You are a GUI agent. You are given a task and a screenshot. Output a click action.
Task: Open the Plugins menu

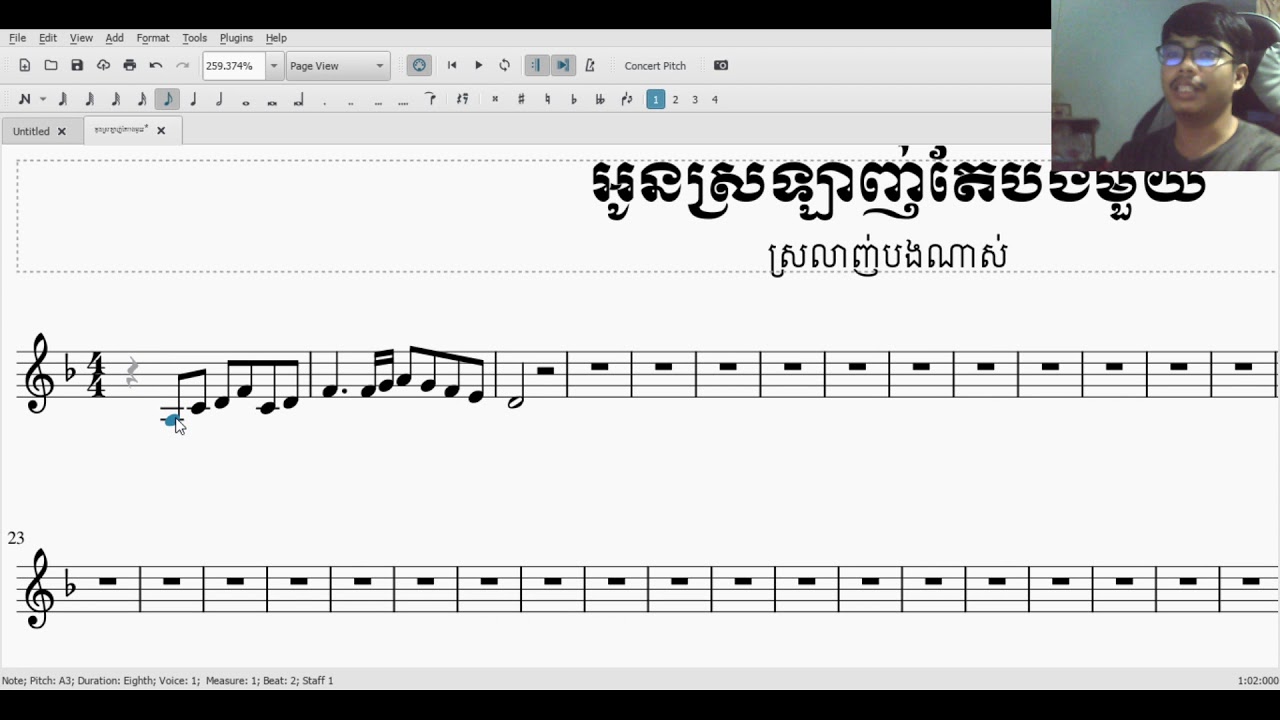(x=236, y=38)
